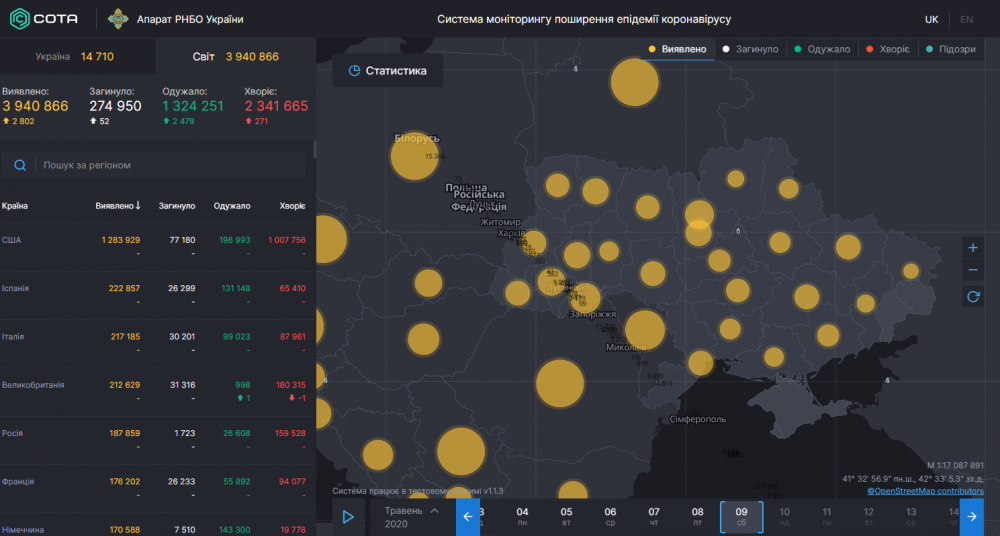The width and height of the screenshot is (1000, 536).
Task: Open OpenStreetMap contributors link
Action: pos(925,491)
